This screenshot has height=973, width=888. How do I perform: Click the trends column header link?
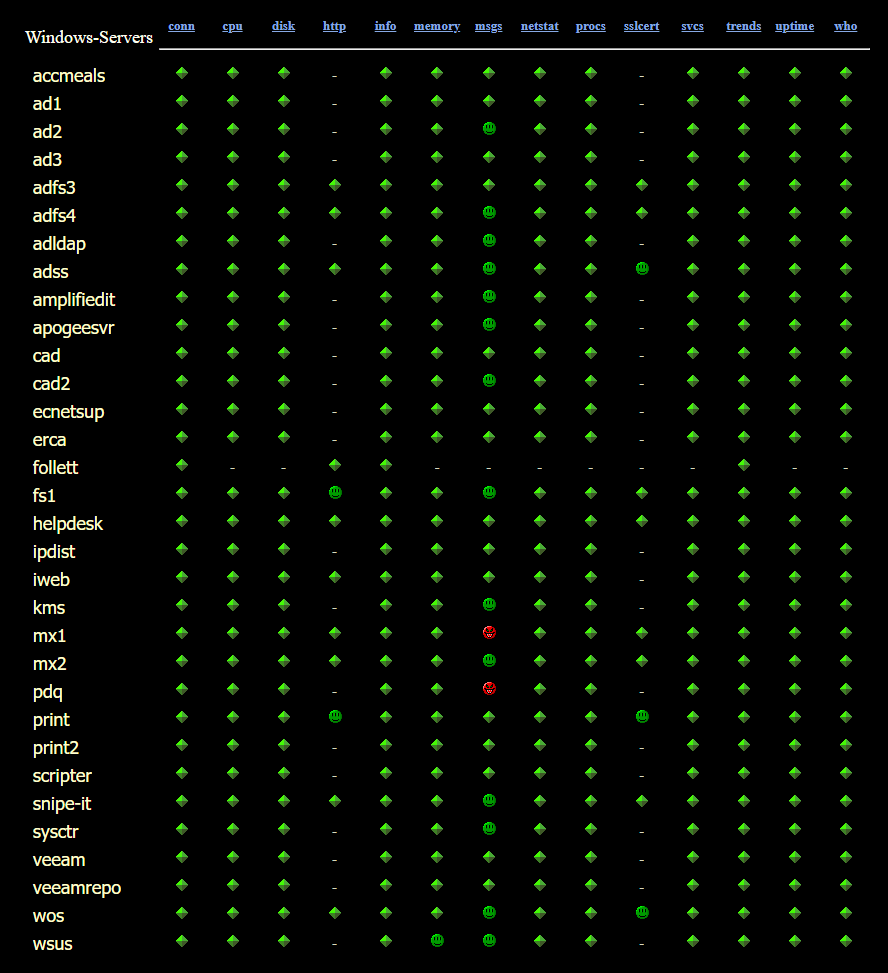point(743,26)
